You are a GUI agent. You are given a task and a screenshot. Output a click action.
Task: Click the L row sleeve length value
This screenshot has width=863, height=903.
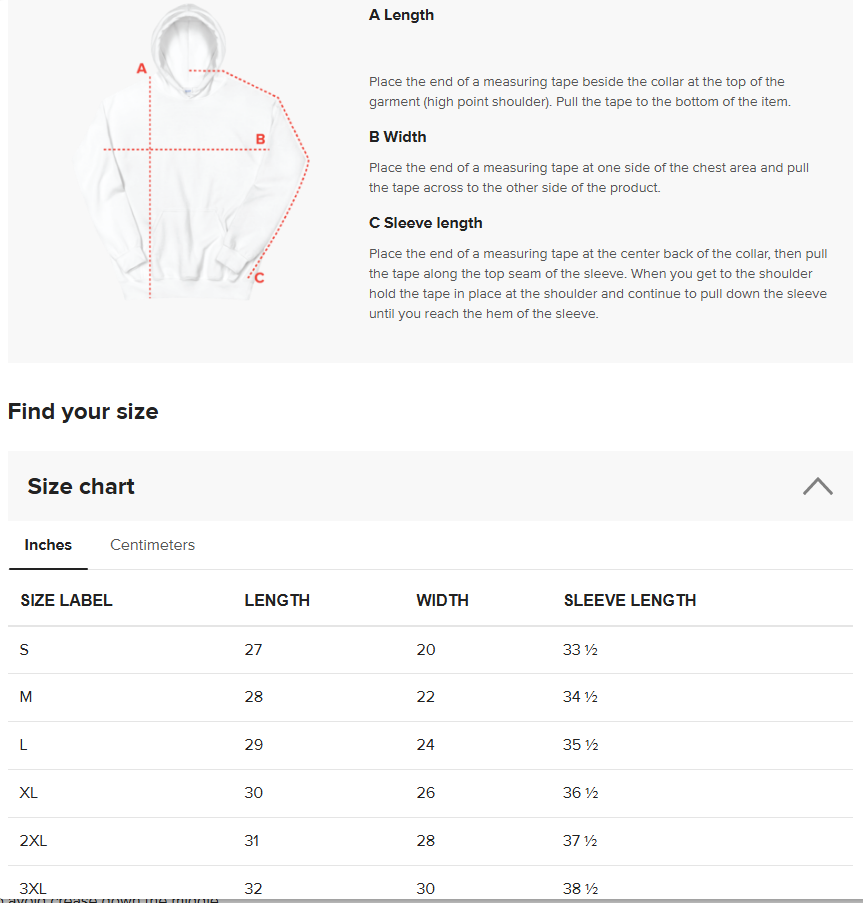pos(580,745)
